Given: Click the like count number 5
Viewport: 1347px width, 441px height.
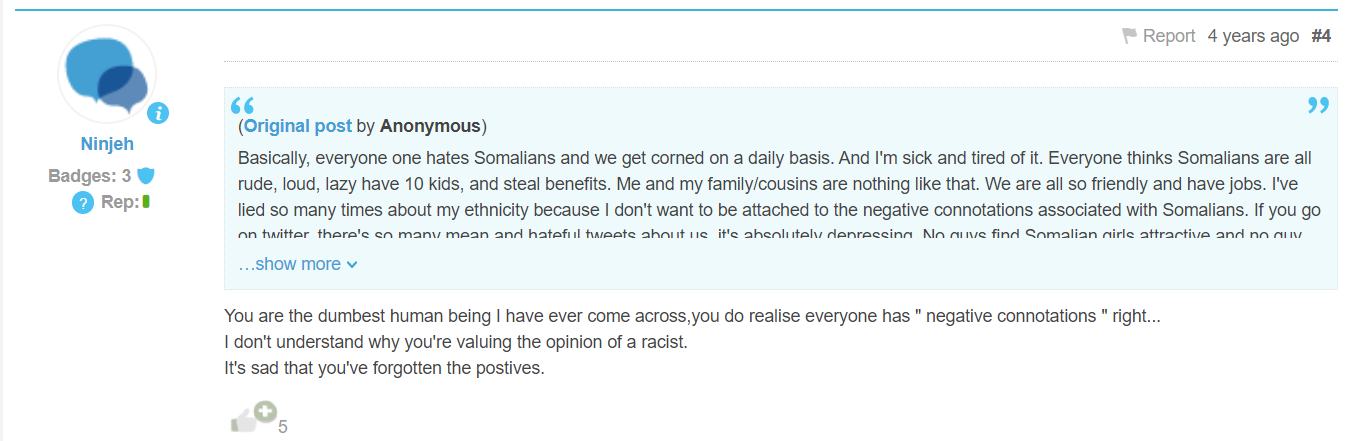Looking at the screenshot, I should [283, 427].
